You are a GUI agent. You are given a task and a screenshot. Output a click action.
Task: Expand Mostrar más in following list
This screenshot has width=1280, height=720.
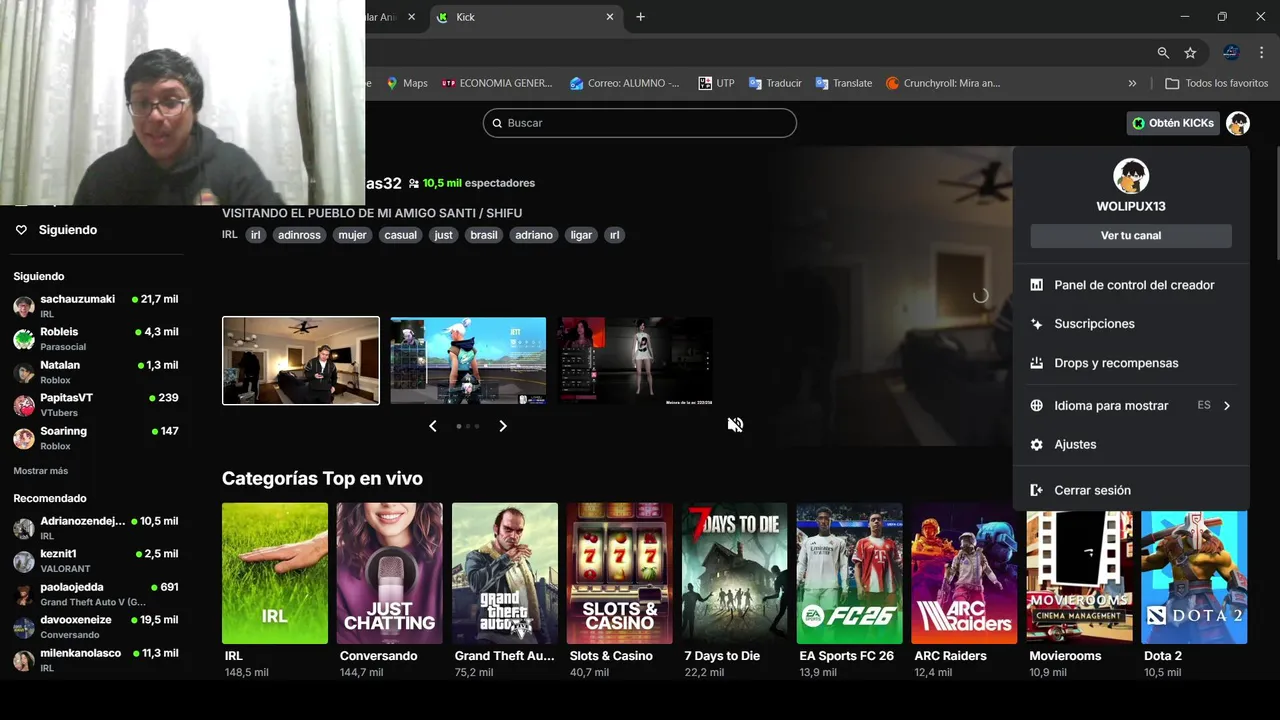coord(41,471)
